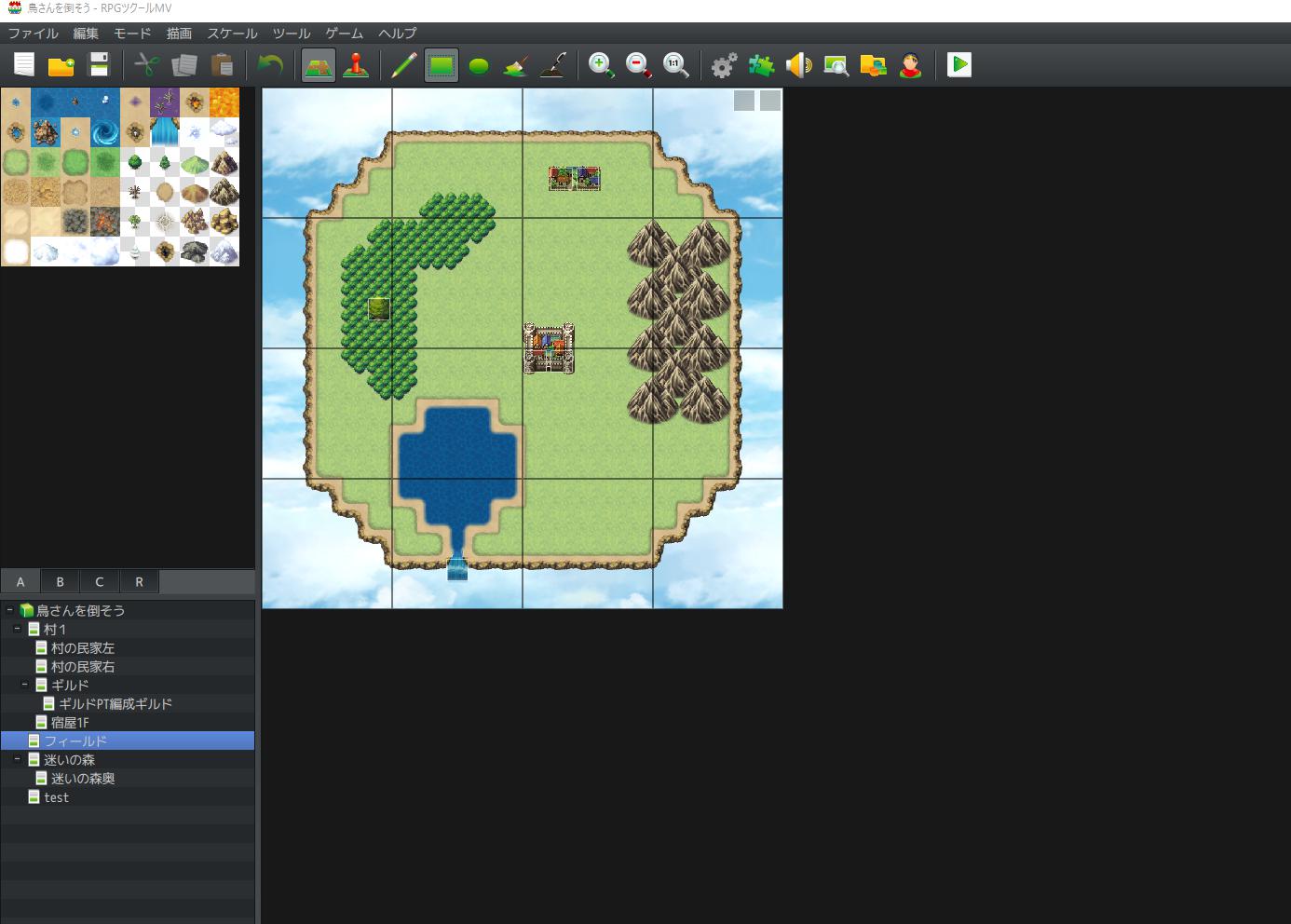Open the 編集 menu
Image resolution: width=1291 pixels, height=924 pixels.
[x=86, y=34]
